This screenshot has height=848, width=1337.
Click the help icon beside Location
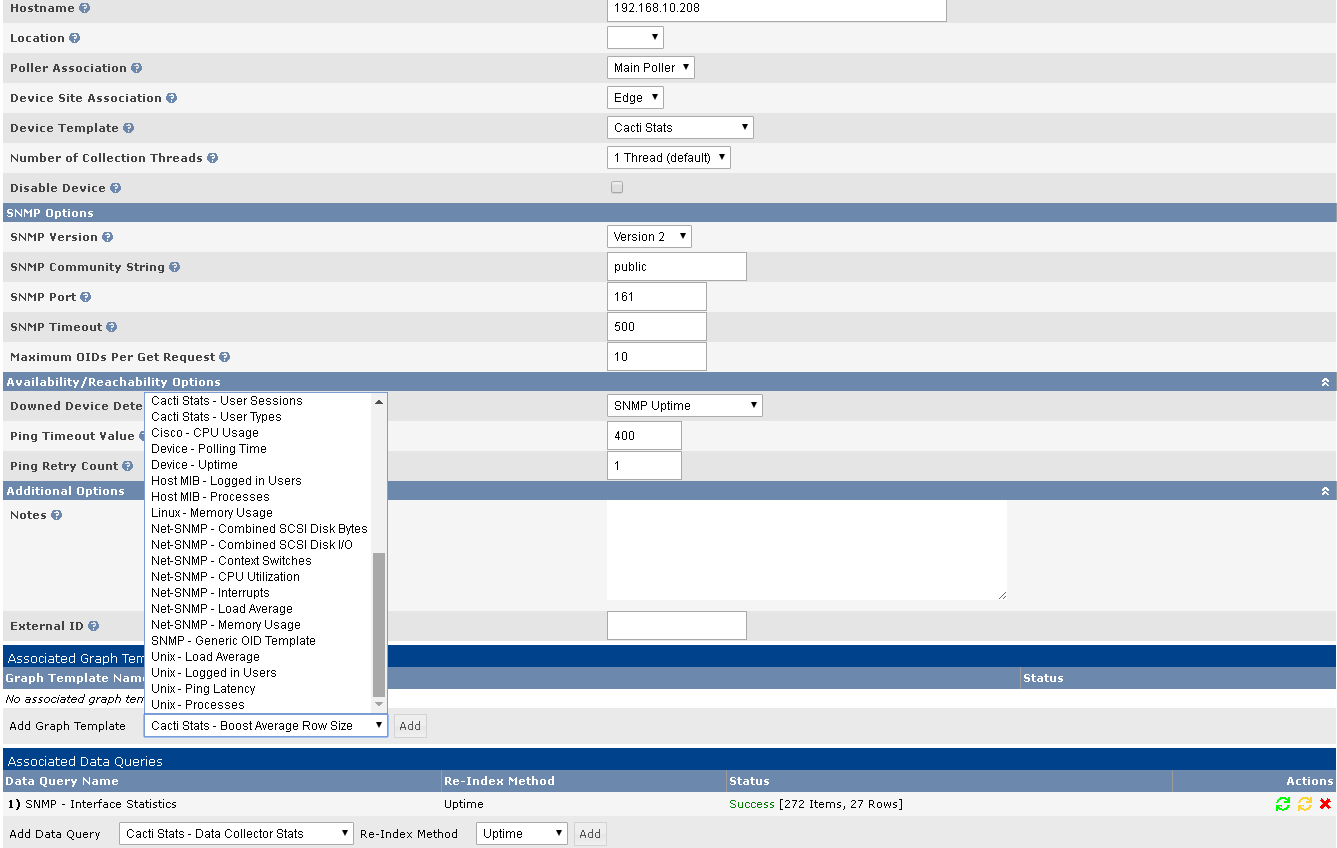pyautogui.click(x=74, y=38)
